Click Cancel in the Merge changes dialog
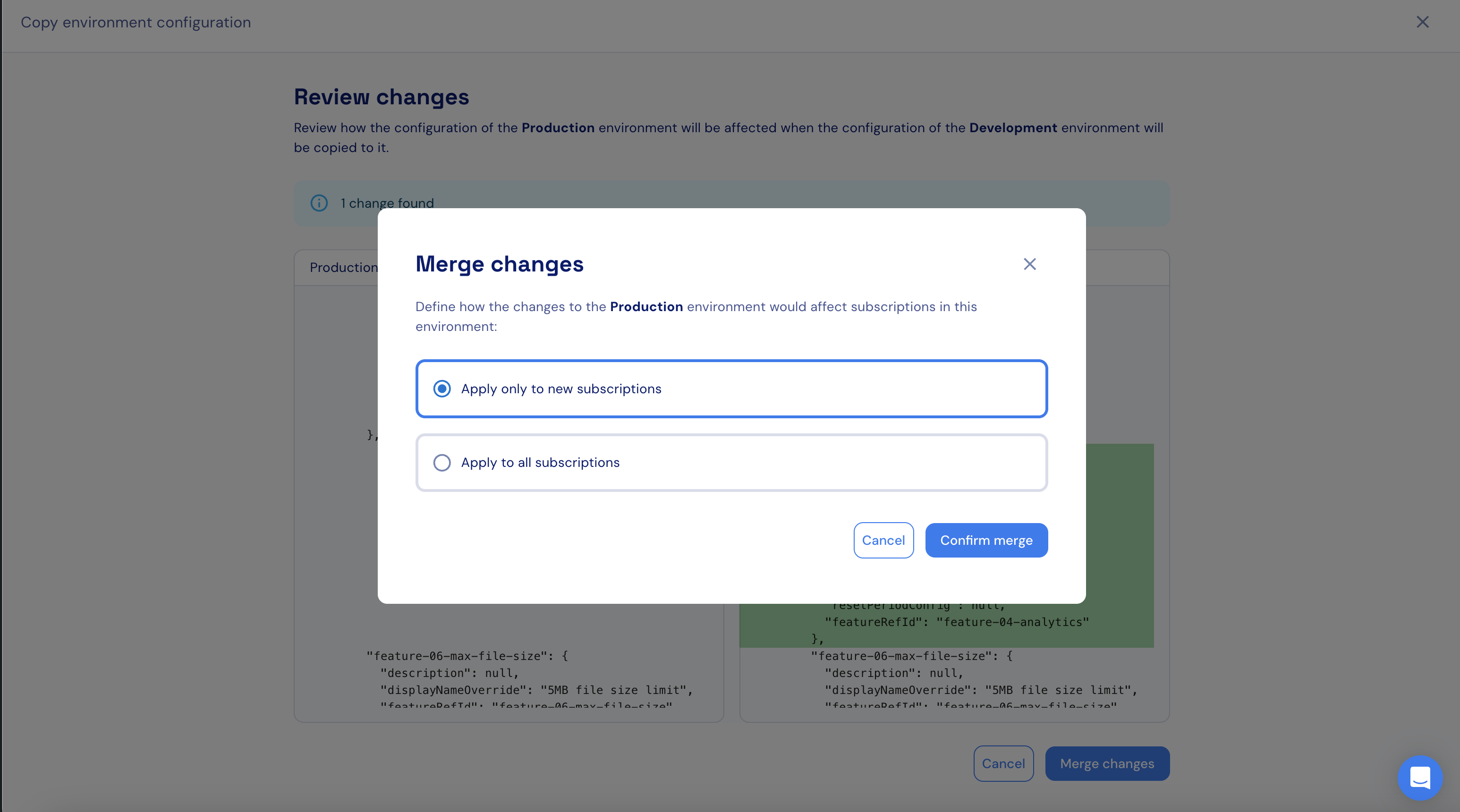The height and width of the screenshot is (812, 1460). [x=883, y=540]
